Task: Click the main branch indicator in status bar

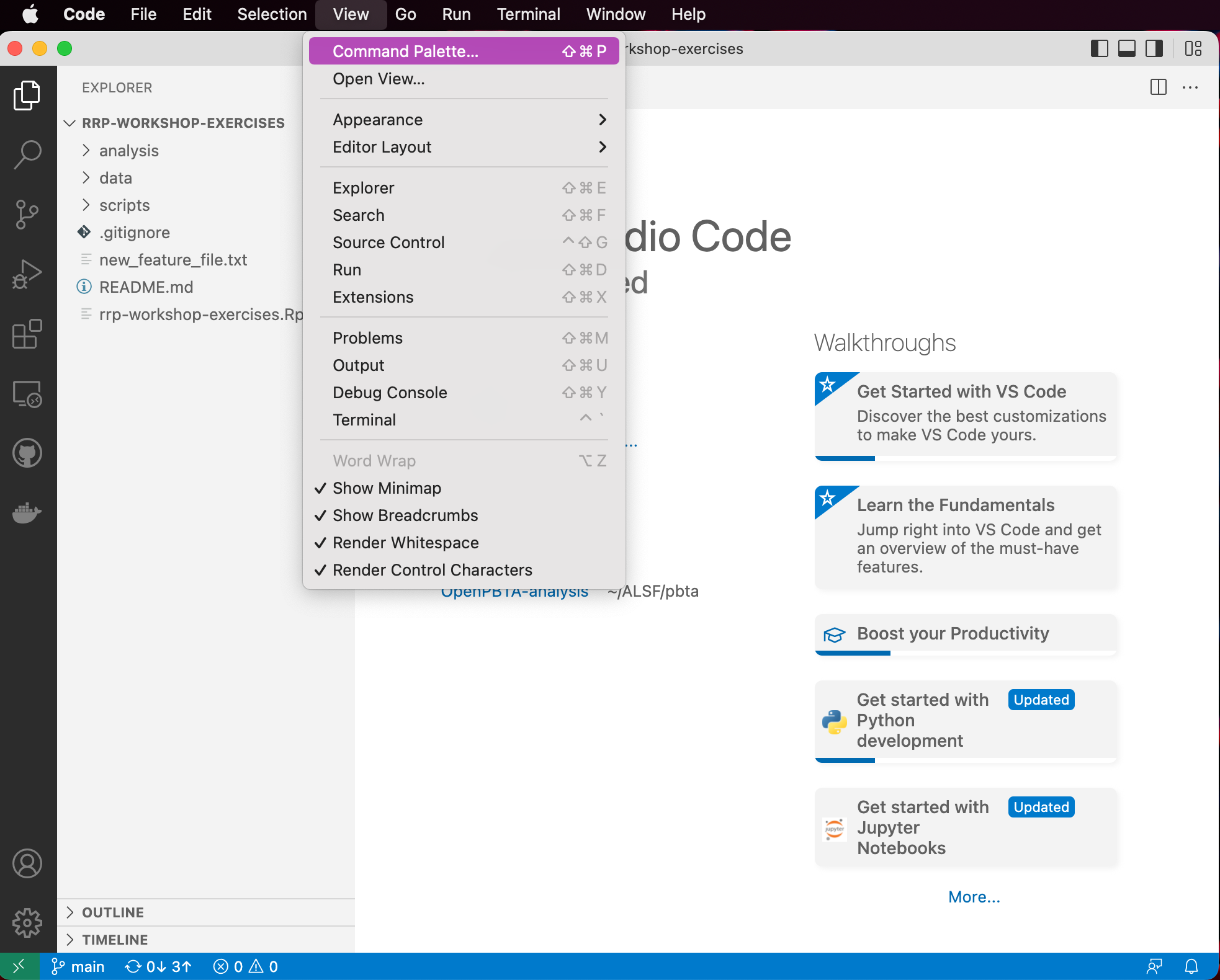Action: click(78, 966)
